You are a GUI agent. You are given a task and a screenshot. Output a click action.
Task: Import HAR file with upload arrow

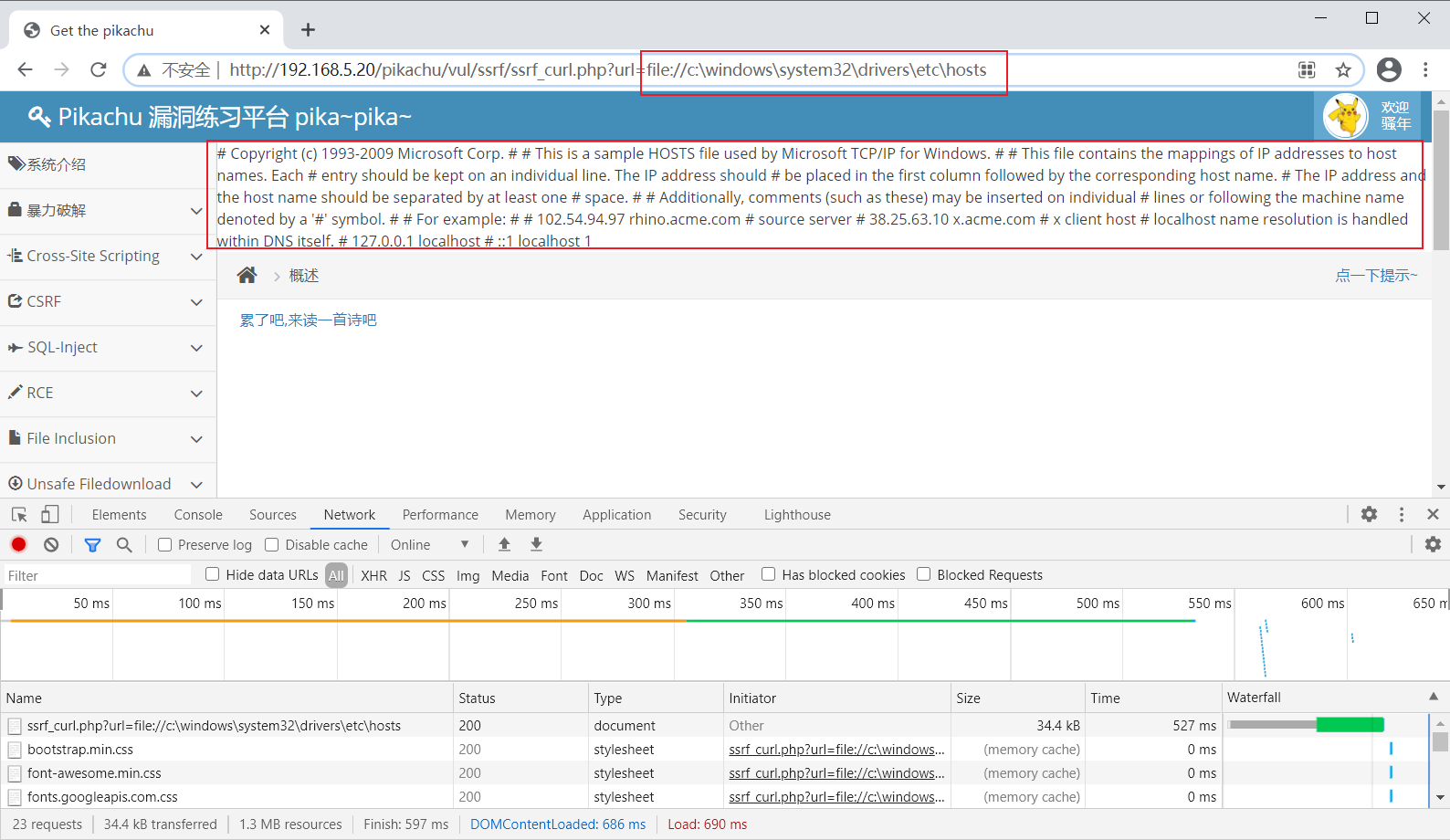(x=504, y=544)
